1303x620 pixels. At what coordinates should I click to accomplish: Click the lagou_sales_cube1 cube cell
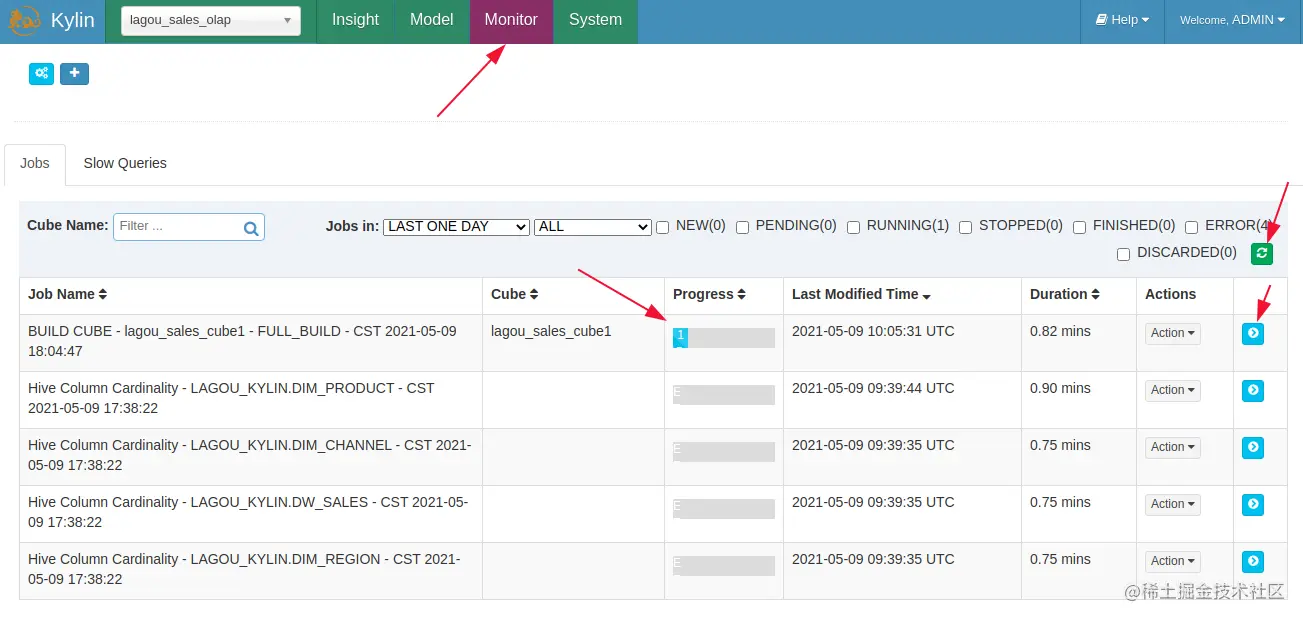click(551, 331)
